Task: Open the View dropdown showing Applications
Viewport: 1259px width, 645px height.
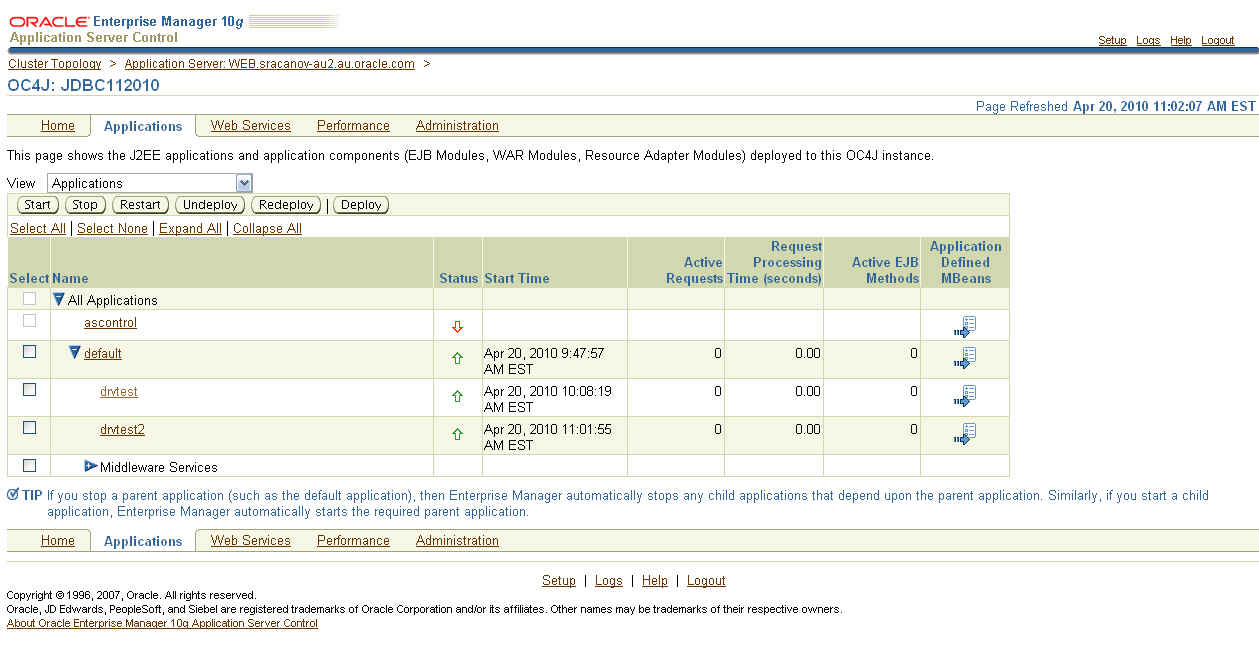Action: [x=150, y=183]
